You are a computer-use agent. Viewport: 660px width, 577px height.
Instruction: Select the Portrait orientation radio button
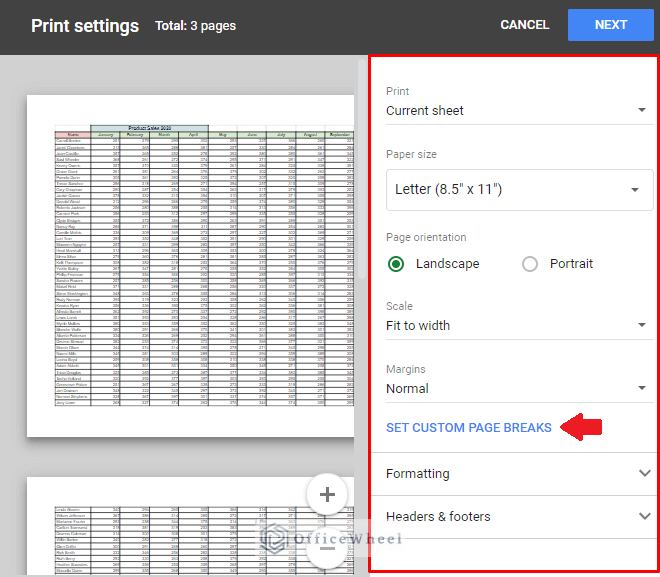click(x=530, y=264)
